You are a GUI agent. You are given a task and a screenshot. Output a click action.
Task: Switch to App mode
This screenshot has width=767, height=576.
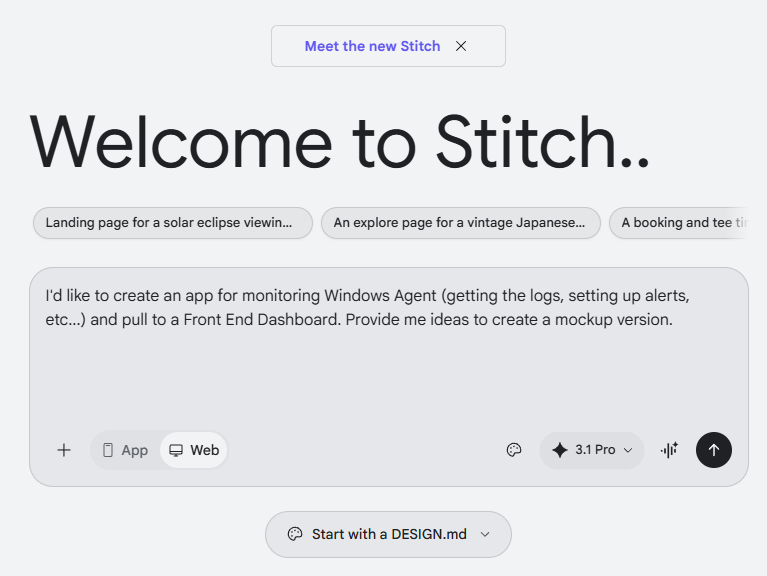pos(125,450)
